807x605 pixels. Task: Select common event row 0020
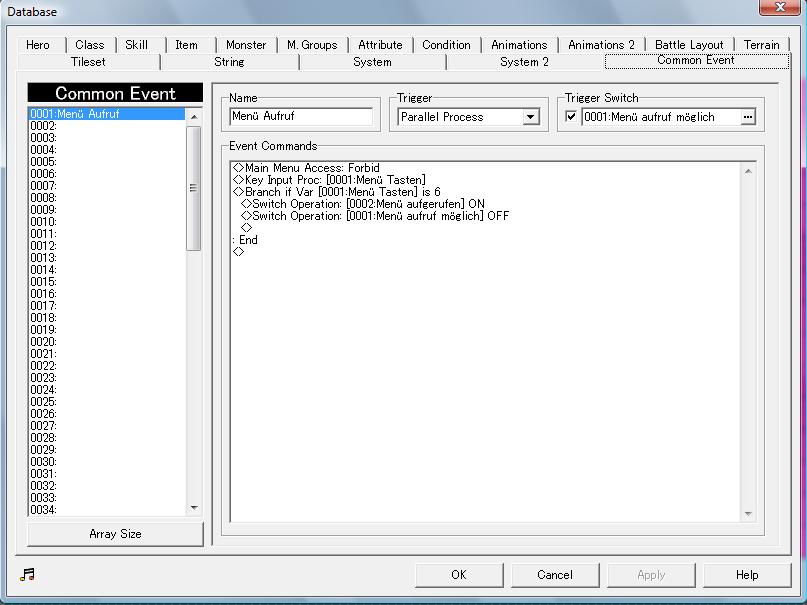click(x=107, y=342)
